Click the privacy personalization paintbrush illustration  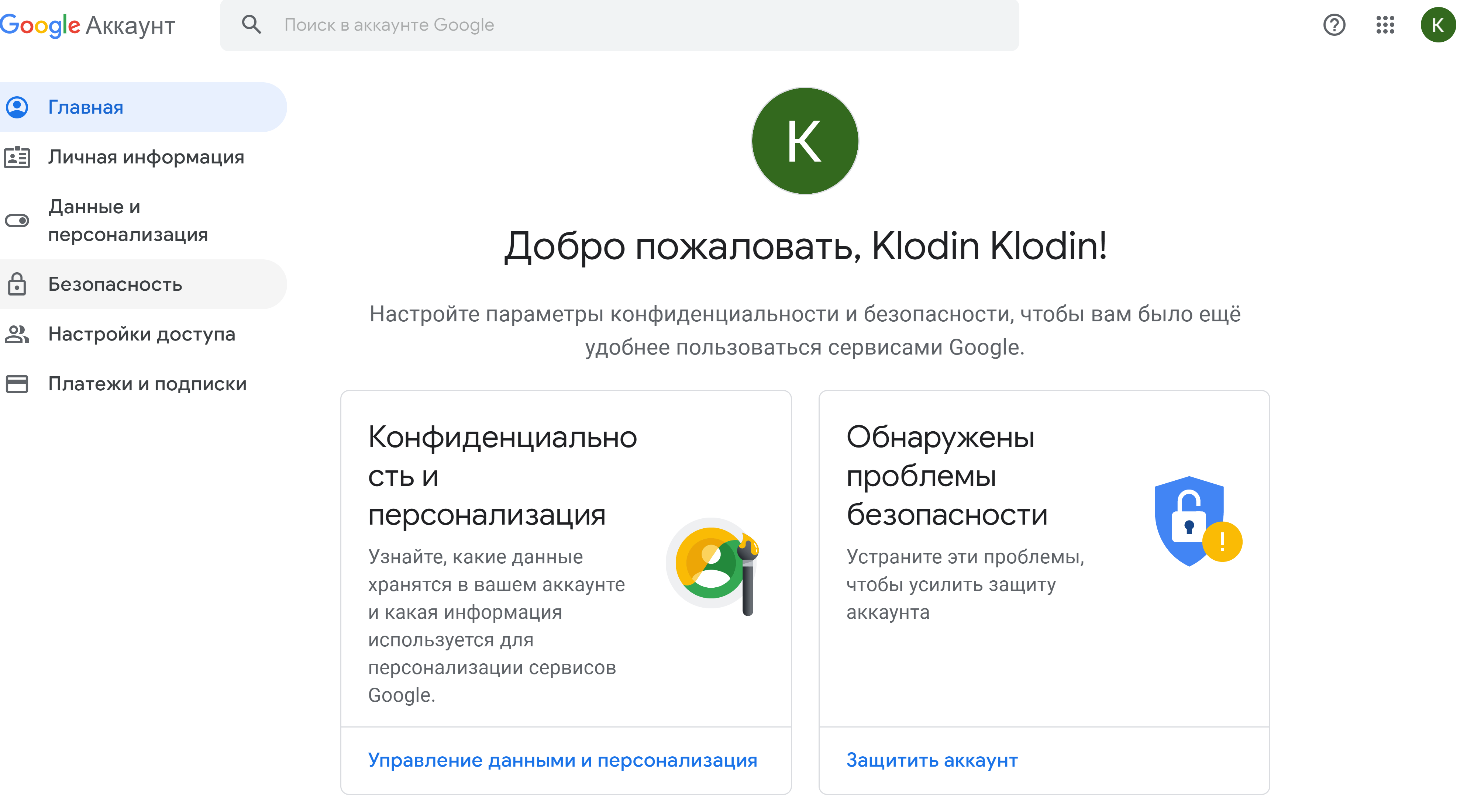click(712, 566)
